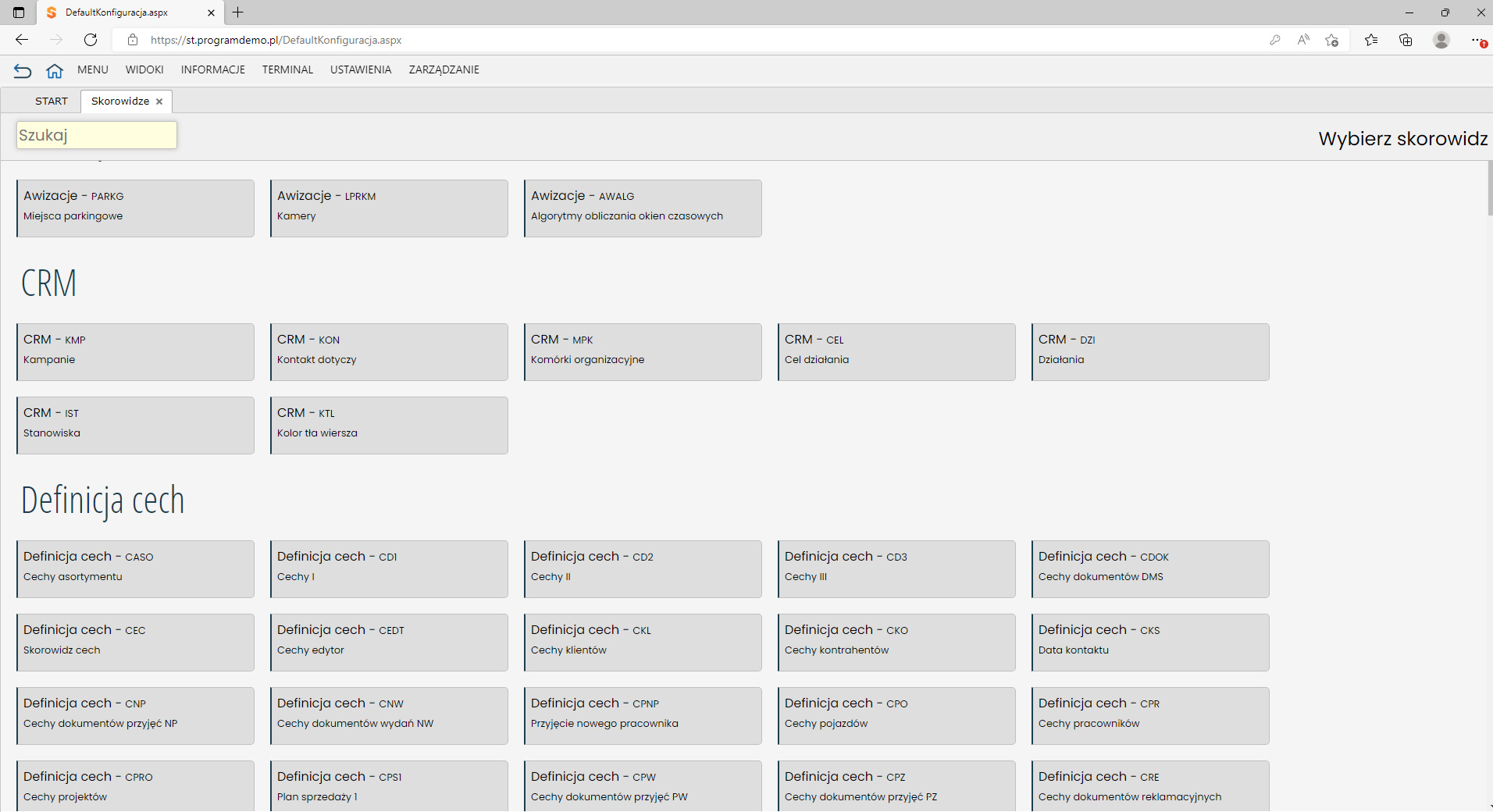Open the ZARZĄDZANIE menu
Screen dimensions: 1493x812
(444, 69)
